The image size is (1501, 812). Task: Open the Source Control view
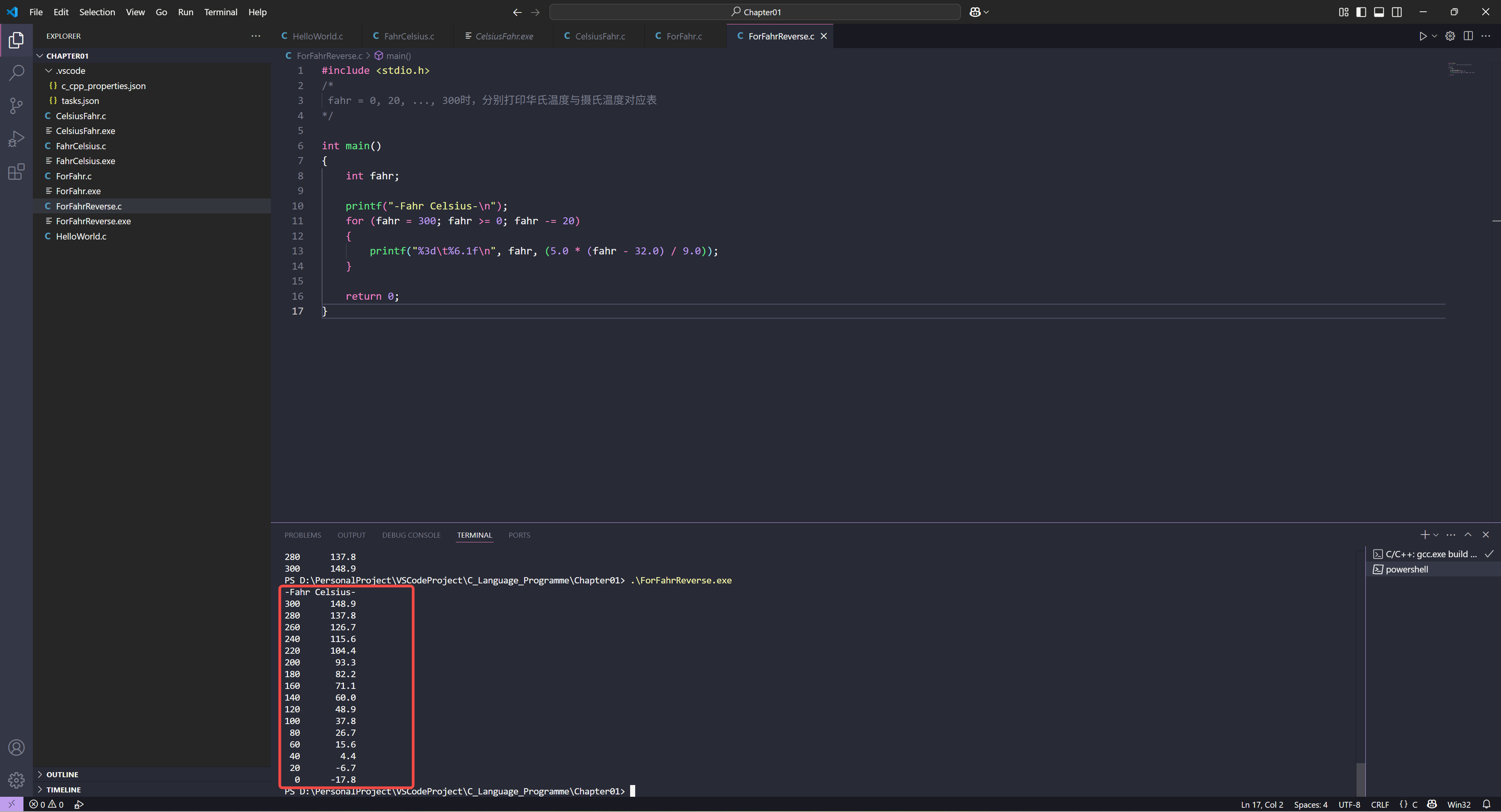[16, 106]
